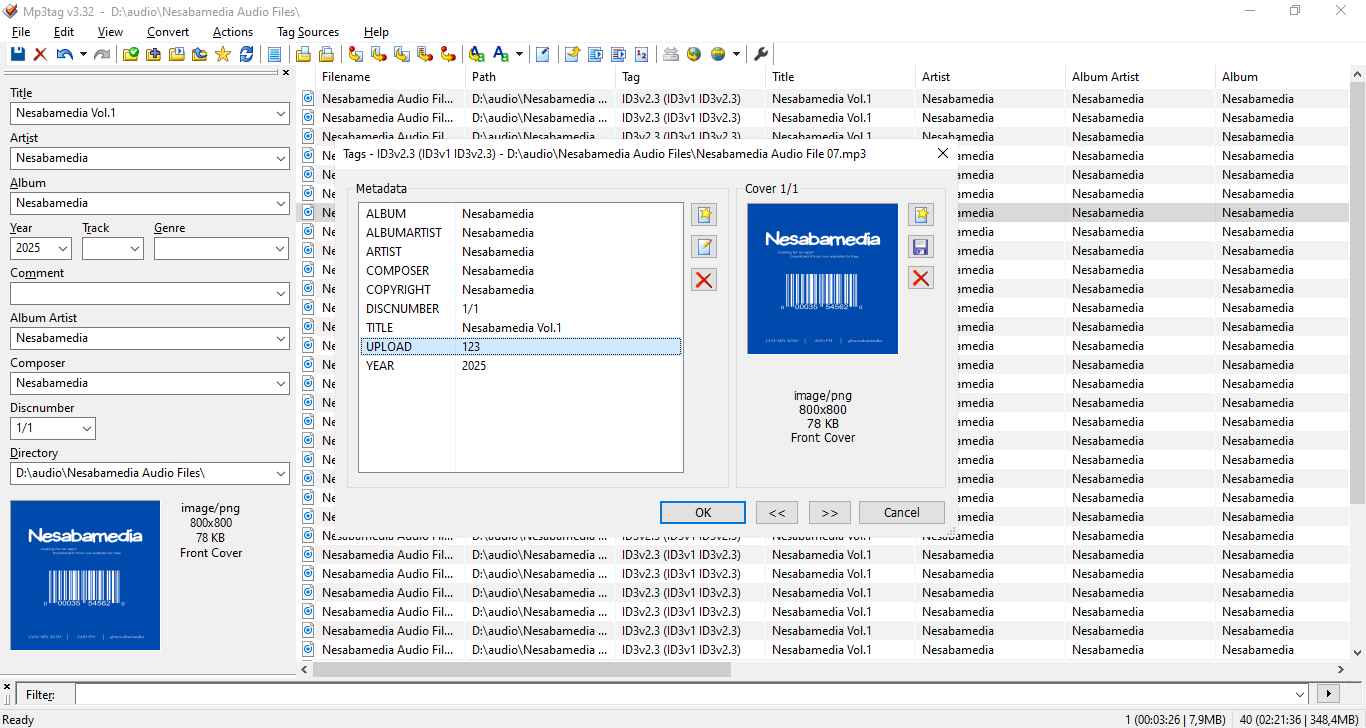Screen dimensions: 1366x728
Task: Remove field with Metadata red X icon
Action: [x=704, y=280]
